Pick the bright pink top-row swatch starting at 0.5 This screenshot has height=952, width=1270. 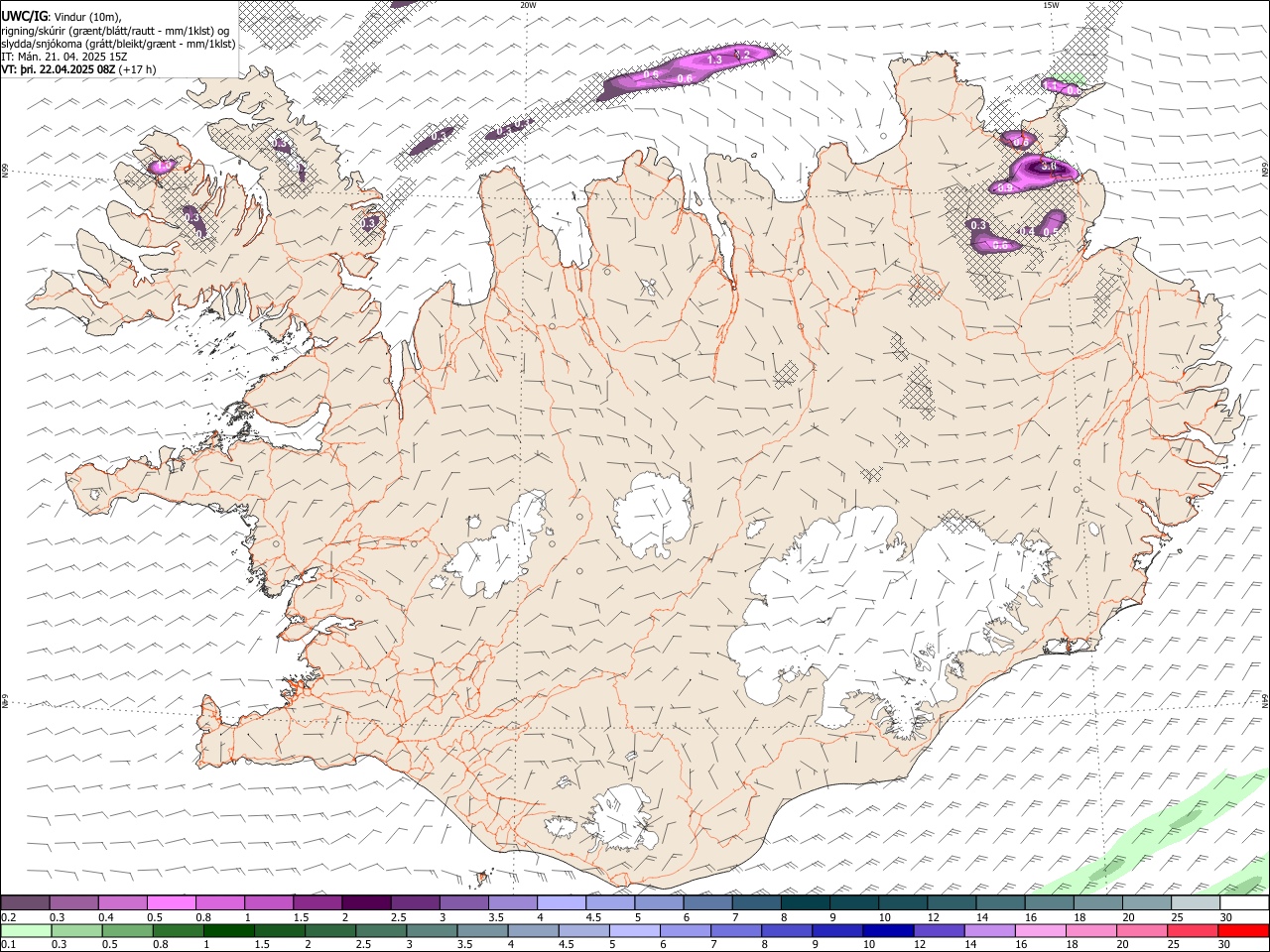pos(171,902)
